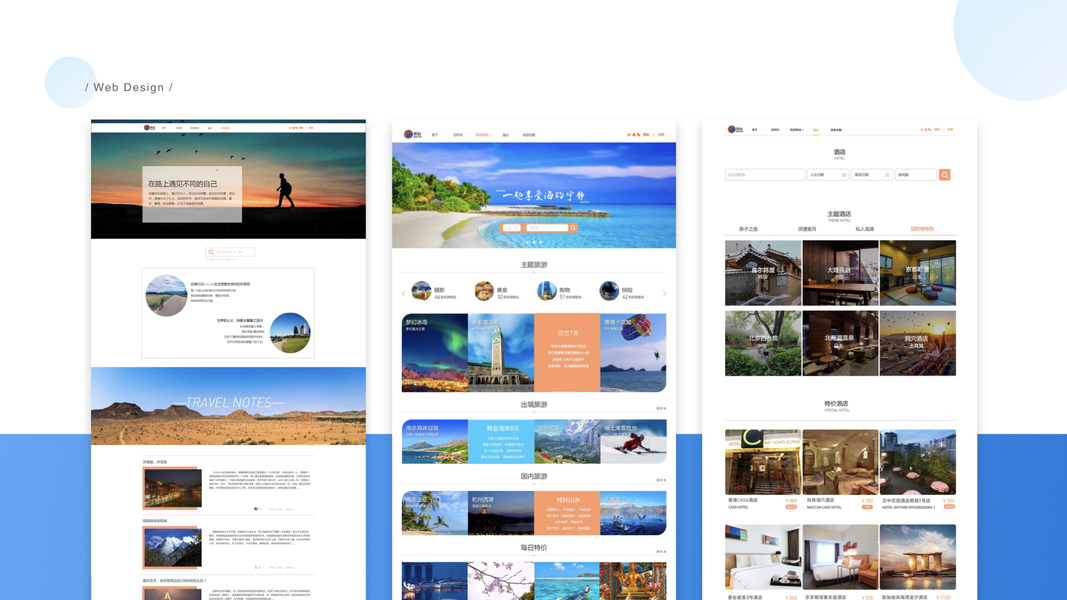Click the 在路上遇见不同的自己 hero card
The image size is (1067, 600).
(192, 195)
